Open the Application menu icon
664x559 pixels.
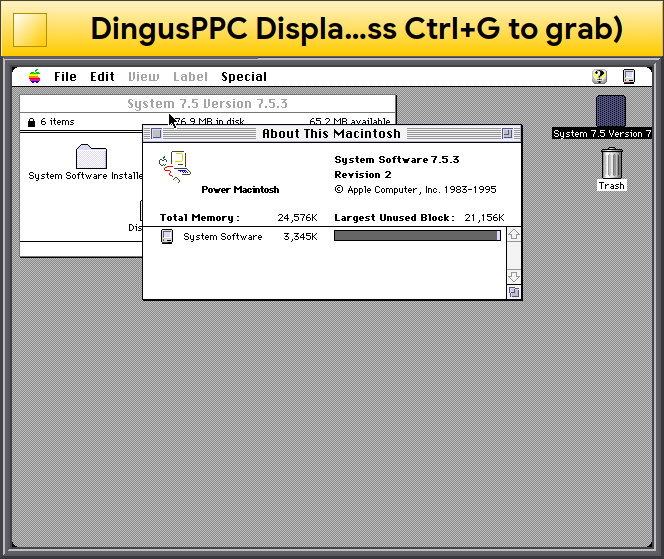coord(629,77)
